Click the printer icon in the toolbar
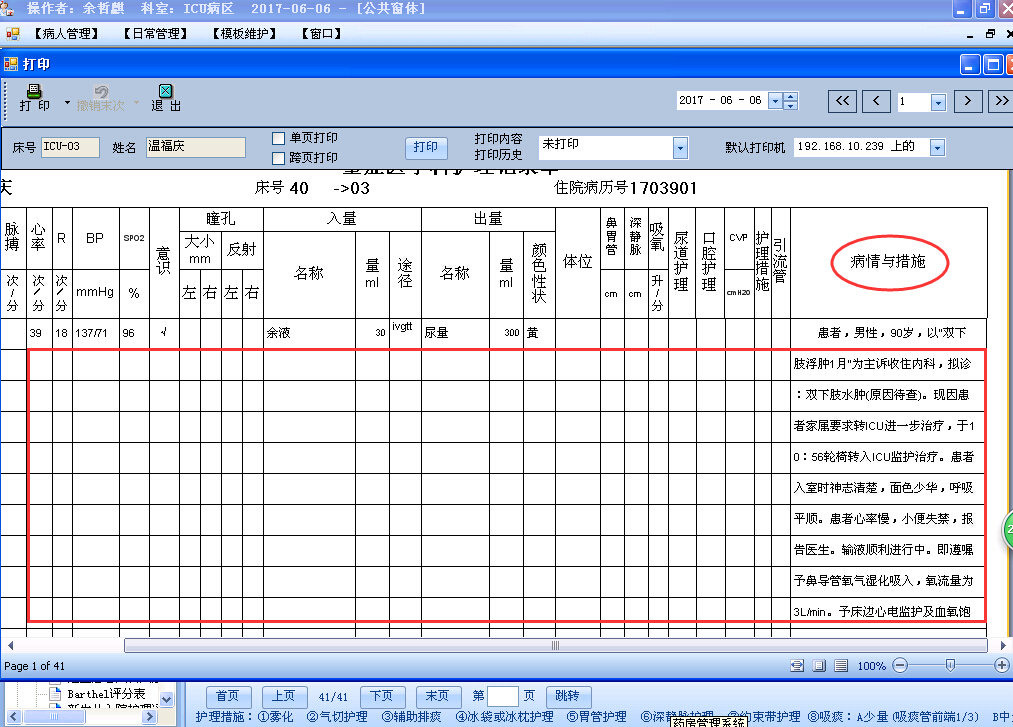This screenshot has width=1013, height=727. point(34,91)
